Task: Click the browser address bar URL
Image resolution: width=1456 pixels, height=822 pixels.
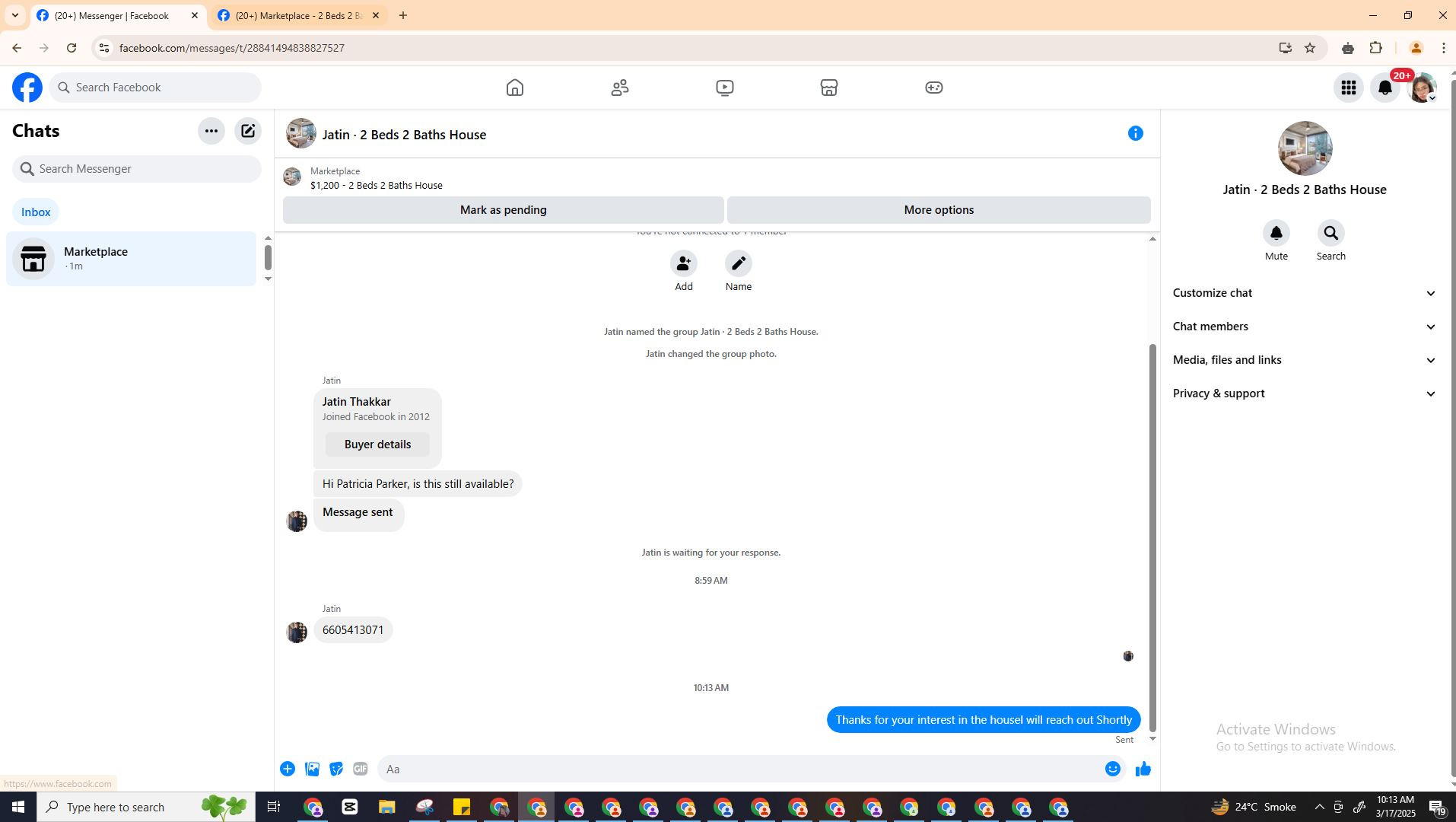Action: coord(232,48)
